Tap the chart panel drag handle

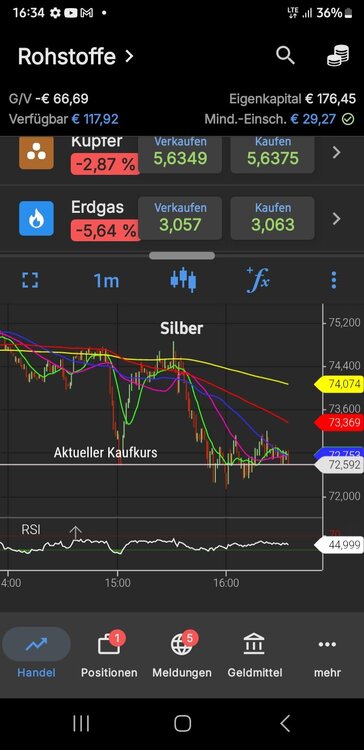(182, 255)
